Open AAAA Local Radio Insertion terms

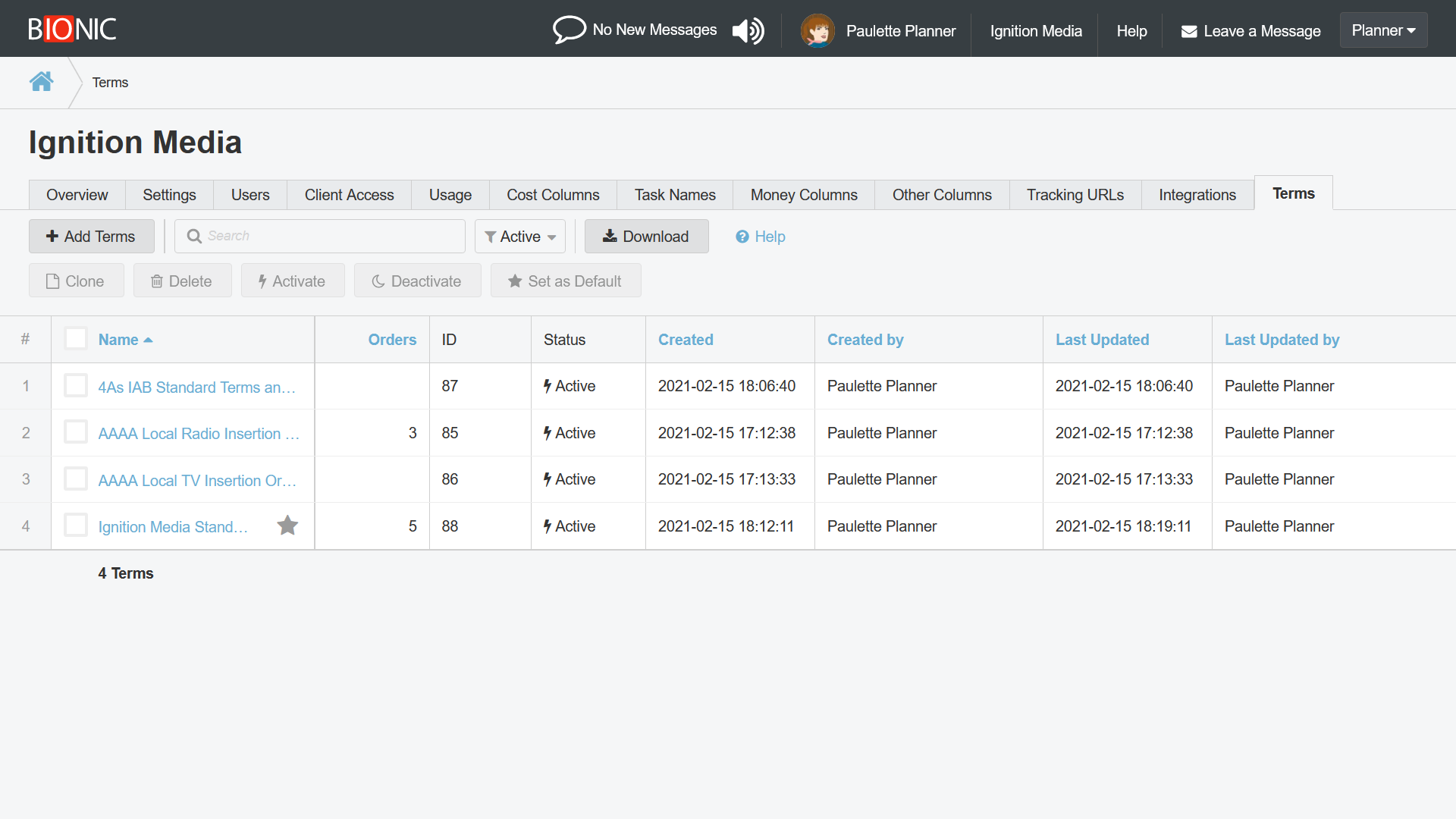[199, 433]
